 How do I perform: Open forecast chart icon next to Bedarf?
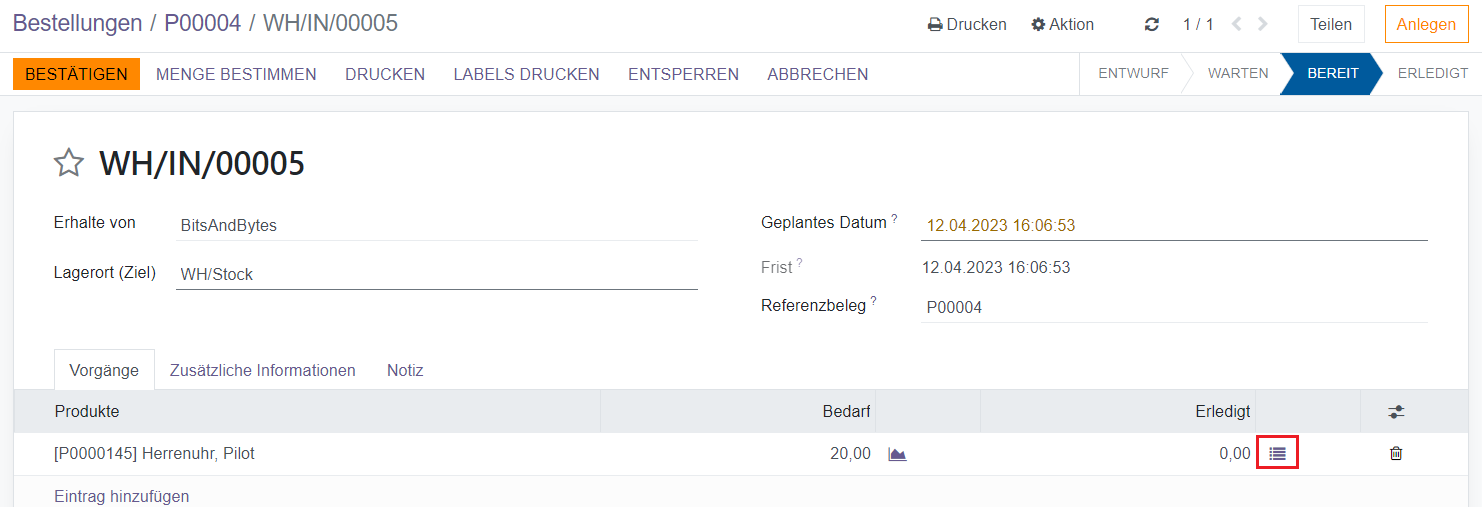897,454
